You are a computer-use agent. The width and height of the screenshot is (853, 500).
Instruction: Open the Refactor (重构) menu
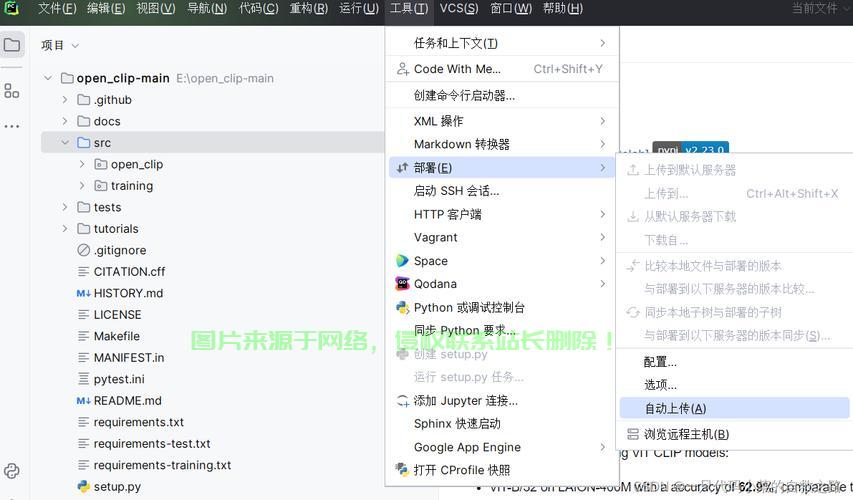coord(308,9)
